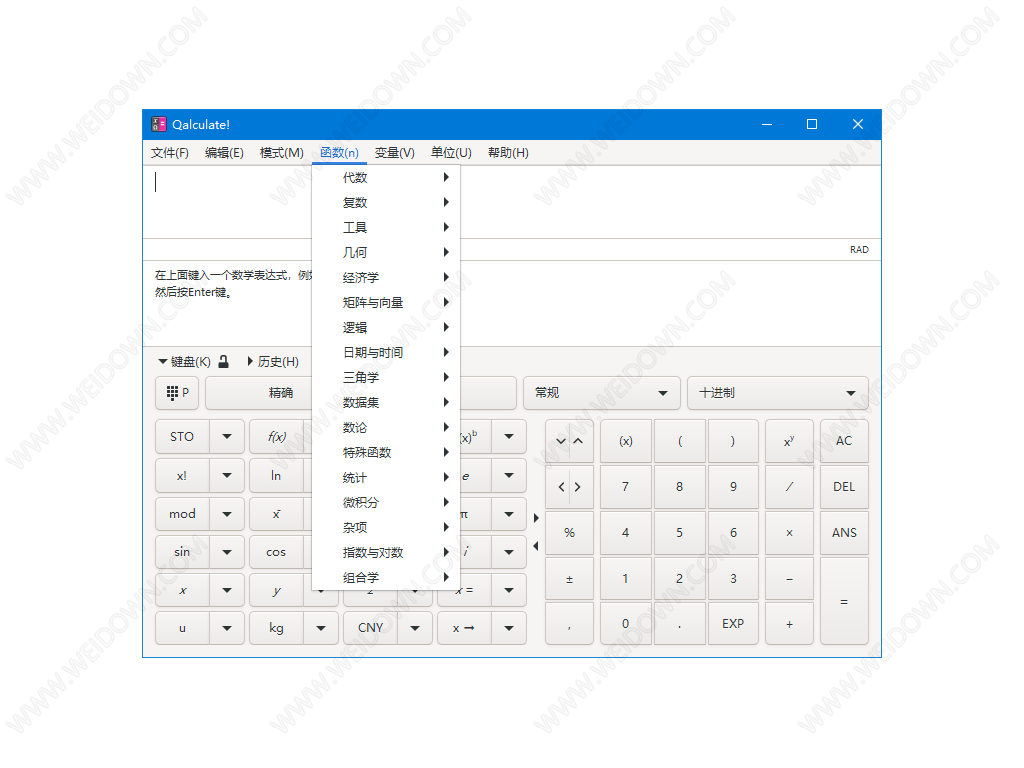
Task: Open 常规 number format combo box
Action: [601, 392]
